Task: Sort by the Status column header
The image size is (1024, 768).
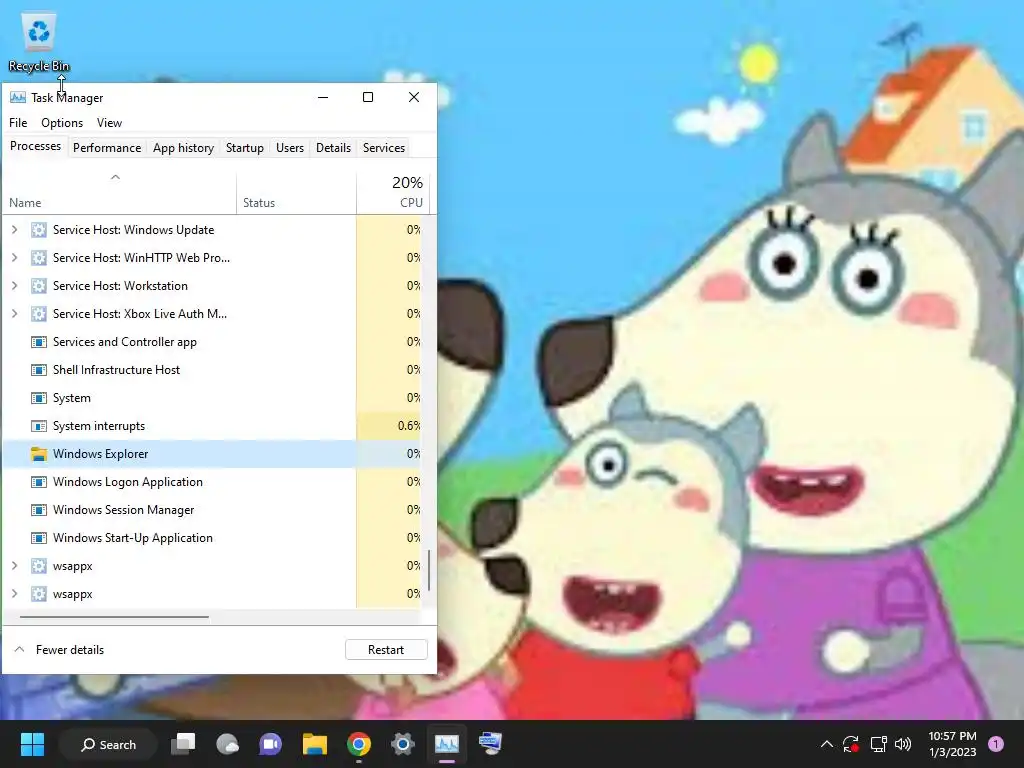Action: tap(296, 193)
